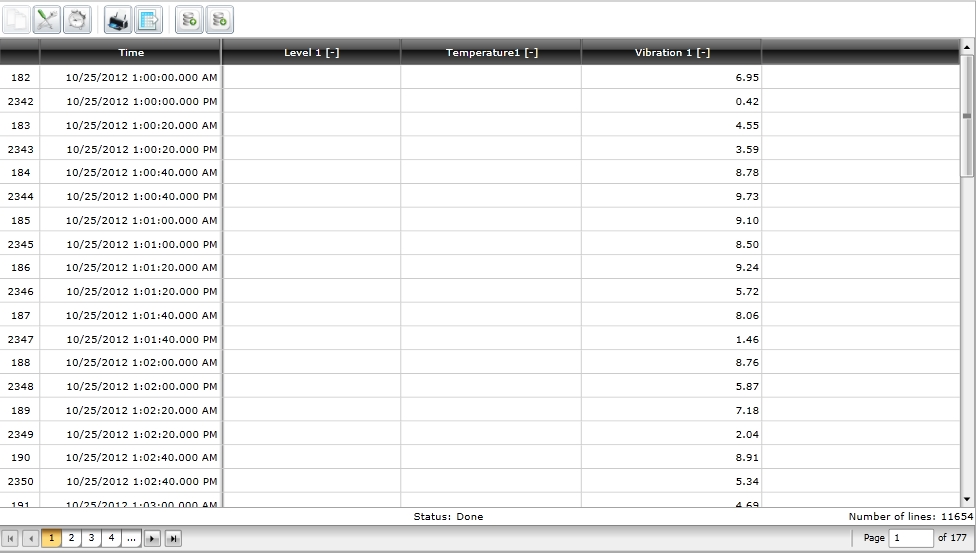
Task: Sort by the Time column header
Action: click(x=130, y=52)
